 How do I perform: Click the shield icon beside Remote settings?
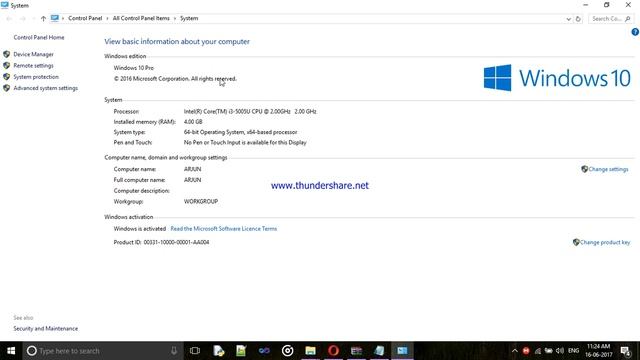click(7, 65)
